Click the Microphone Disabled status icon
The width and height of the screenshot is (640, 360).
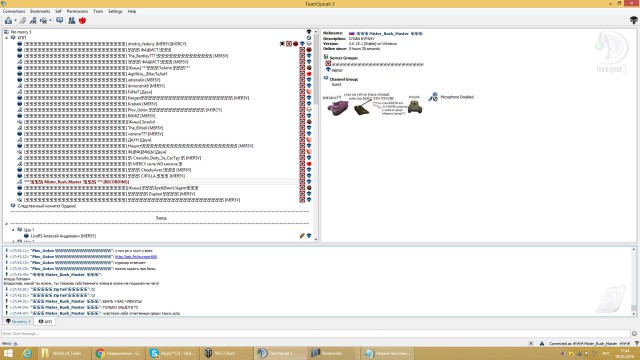(433, 97)
